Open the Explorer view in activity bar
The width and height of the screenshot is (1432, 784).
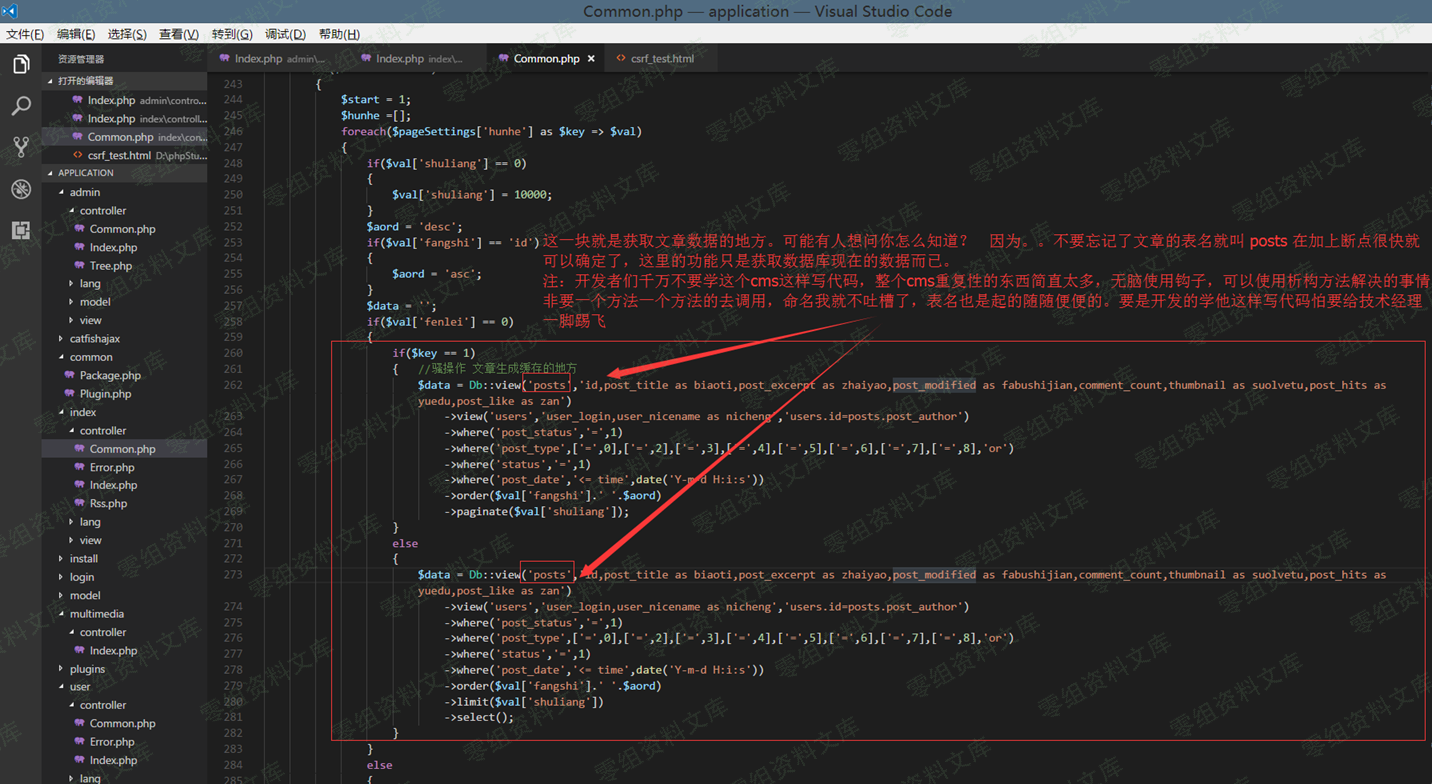coord(21,65)
